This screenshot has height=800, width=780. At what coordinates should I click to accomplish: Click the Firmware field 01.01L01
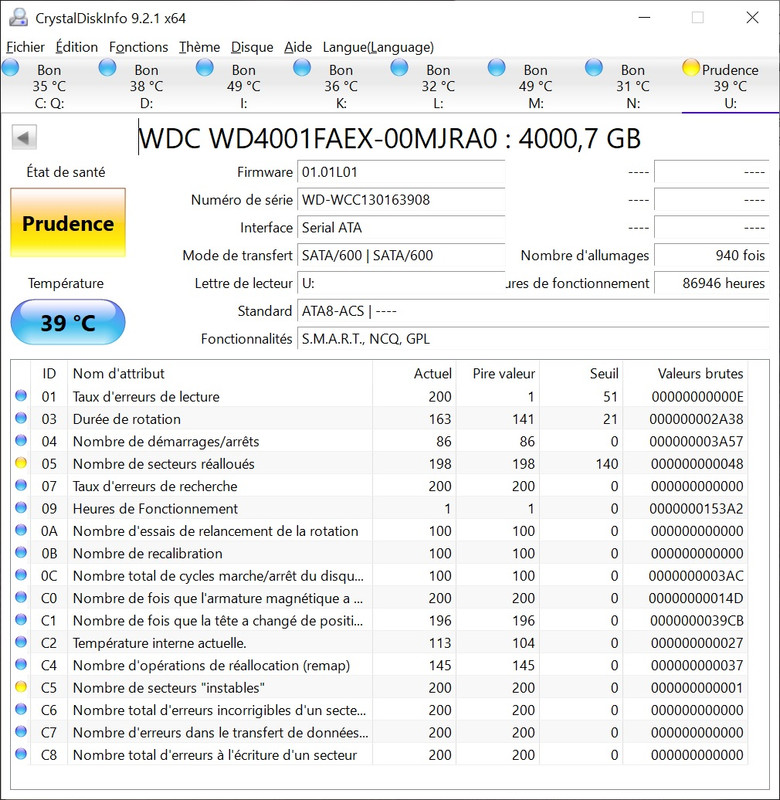pos(401,172)
